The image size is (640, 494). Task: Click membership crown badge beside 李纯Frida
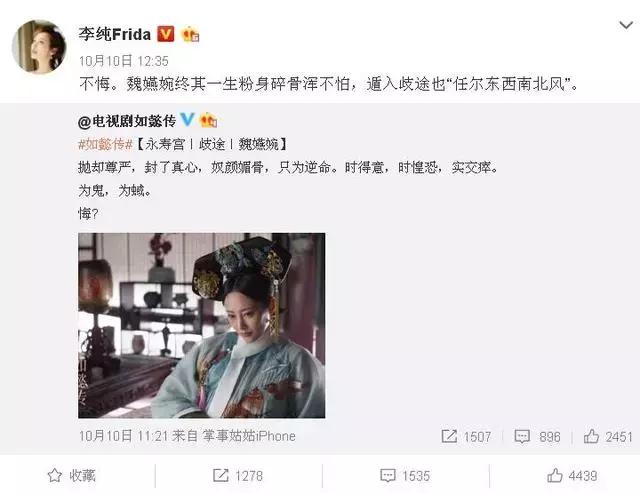point(190,34)
